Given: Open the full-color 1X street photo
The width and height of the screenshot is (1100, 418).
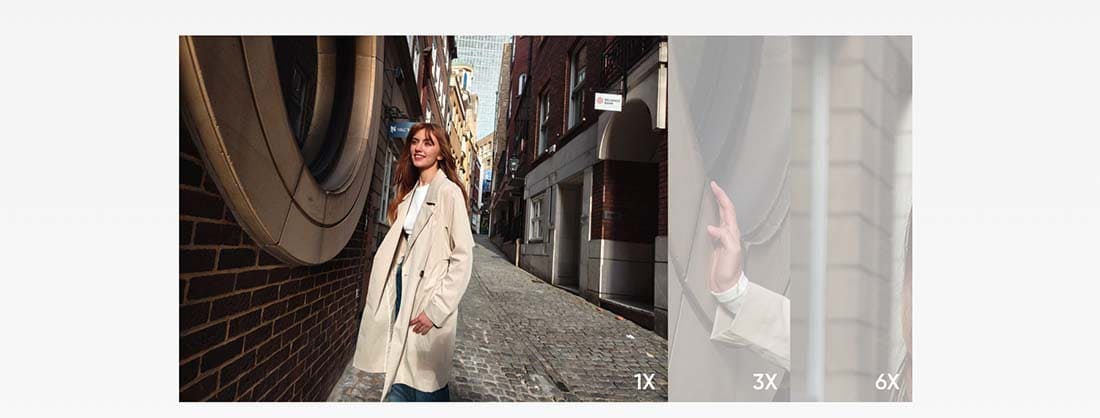Looking at the screenshot, I should pos(423,218).
